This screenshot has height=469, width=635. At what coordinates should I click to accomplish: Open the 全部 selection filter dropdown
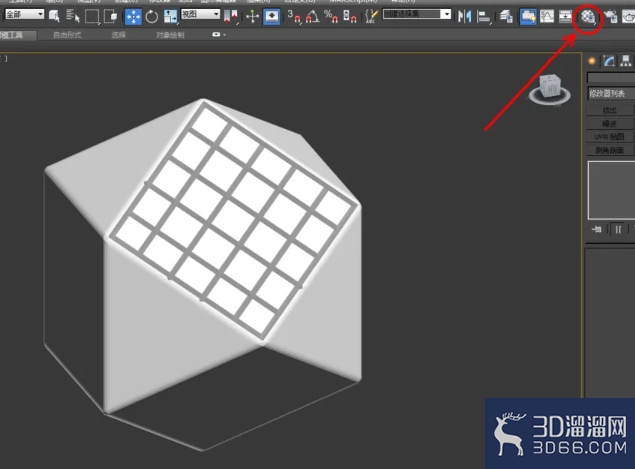point(24,15)
